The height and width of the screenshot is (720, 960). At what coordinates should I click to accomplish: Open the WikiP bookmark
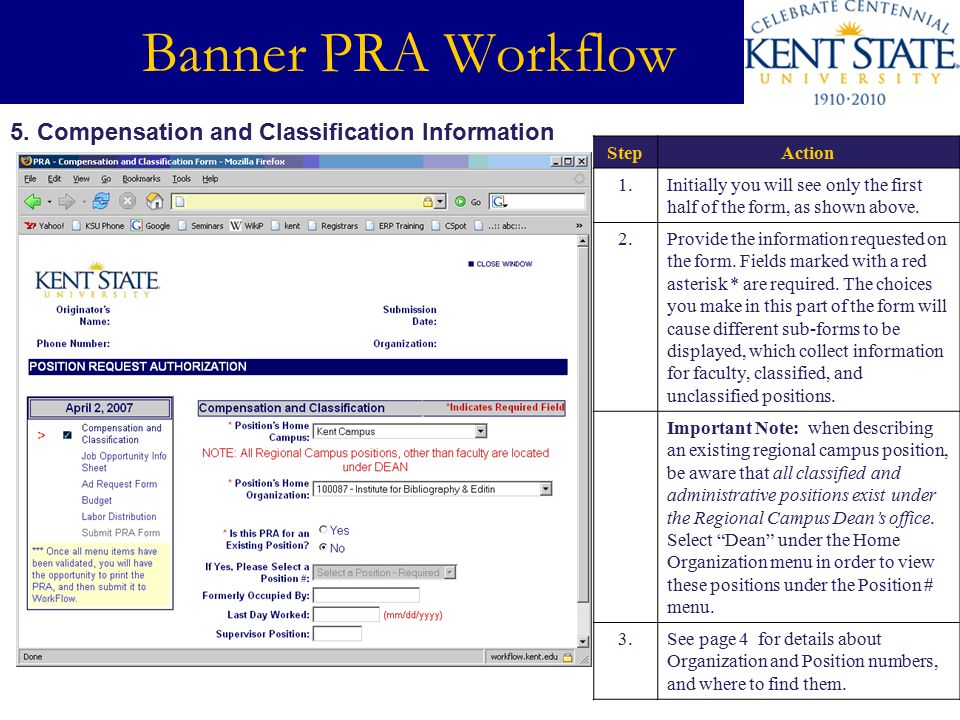click(247, 226)
